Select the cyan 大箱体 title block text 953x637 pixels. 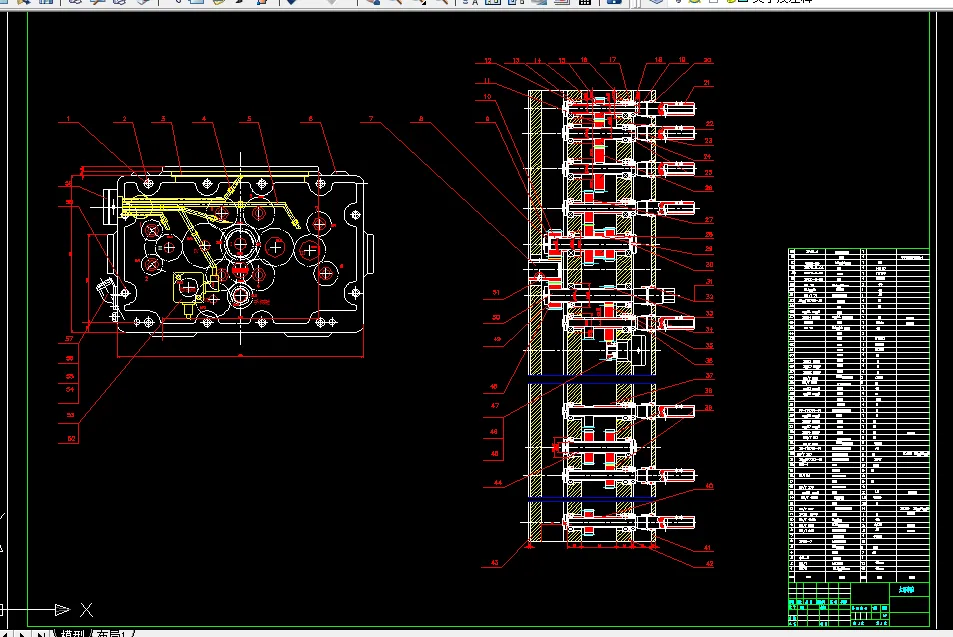[x=906, y=590]
